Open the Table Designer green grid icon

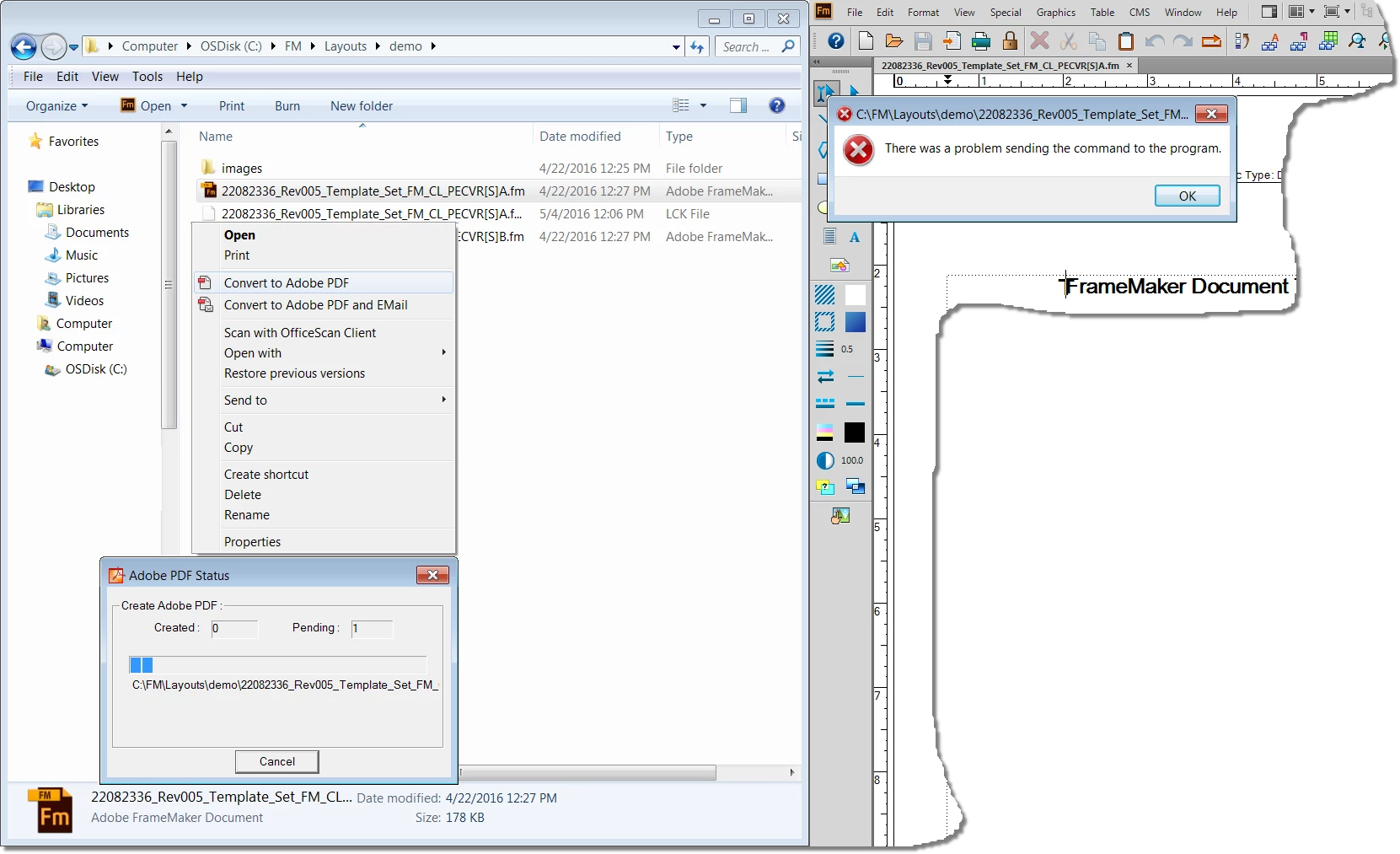point(1328,40)
